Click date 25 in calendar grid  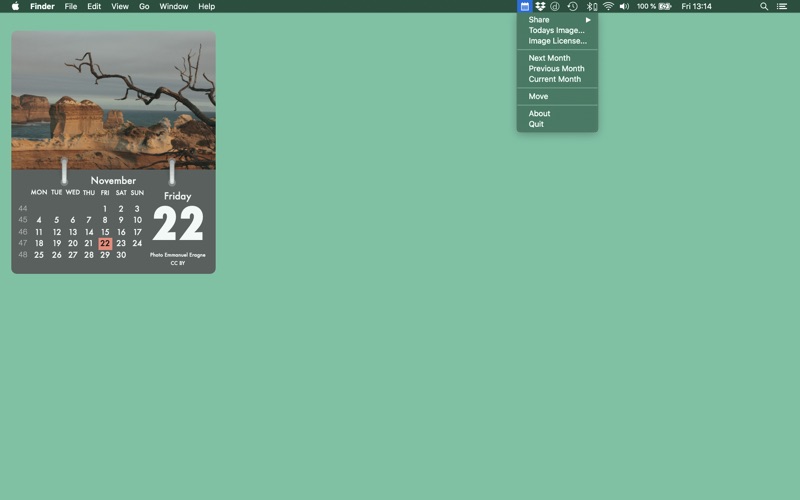click(x=39, y=255)
